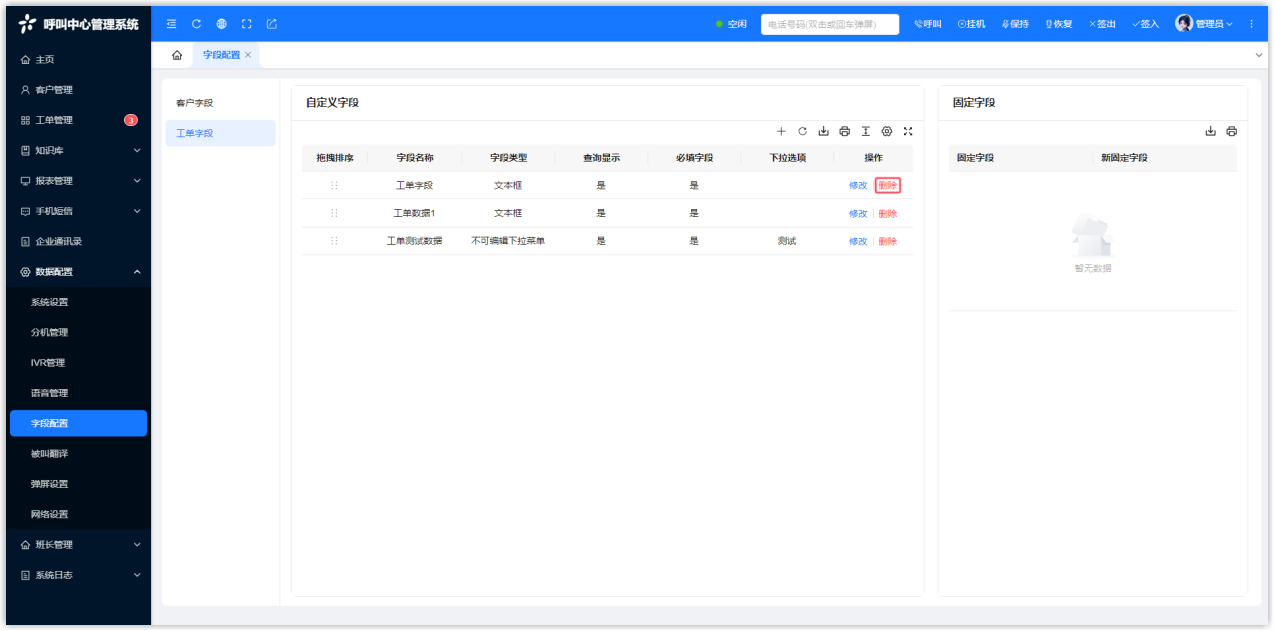Refresh the 自定义字段 table with the reload icon
Viewport: 1274px width, 631px height.
click(x=802, y=132)
